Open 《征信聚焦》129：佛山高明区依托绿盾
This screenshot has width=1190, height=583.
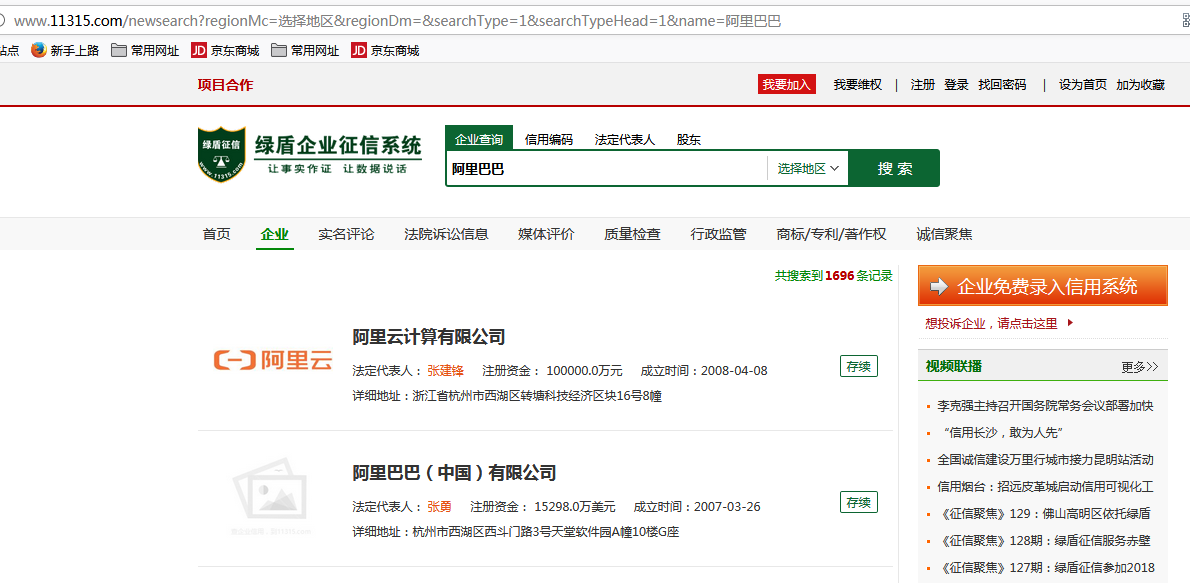(1044, 514)
